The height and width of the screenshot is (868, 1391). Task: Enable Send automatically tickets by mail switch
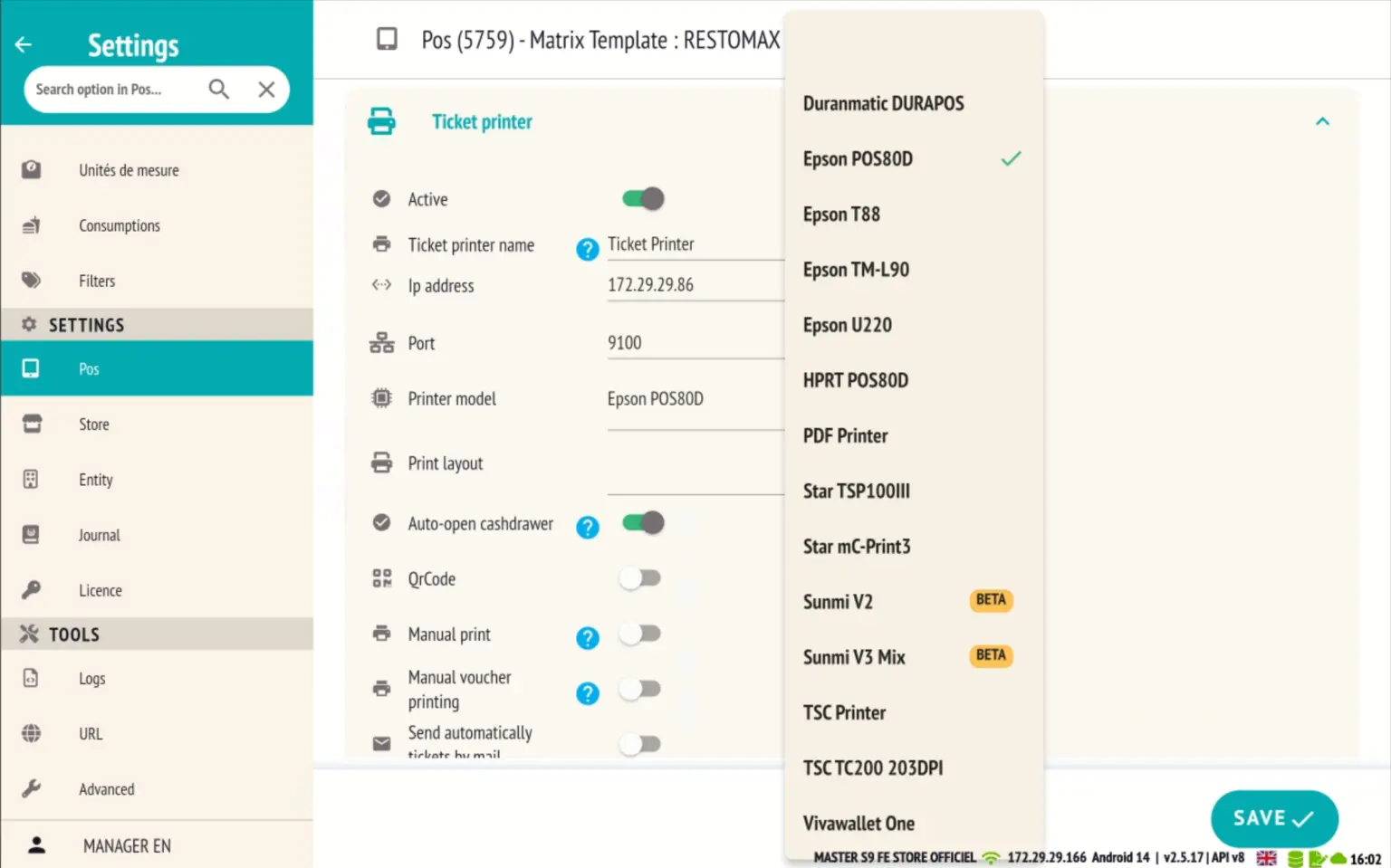[641, 744]
